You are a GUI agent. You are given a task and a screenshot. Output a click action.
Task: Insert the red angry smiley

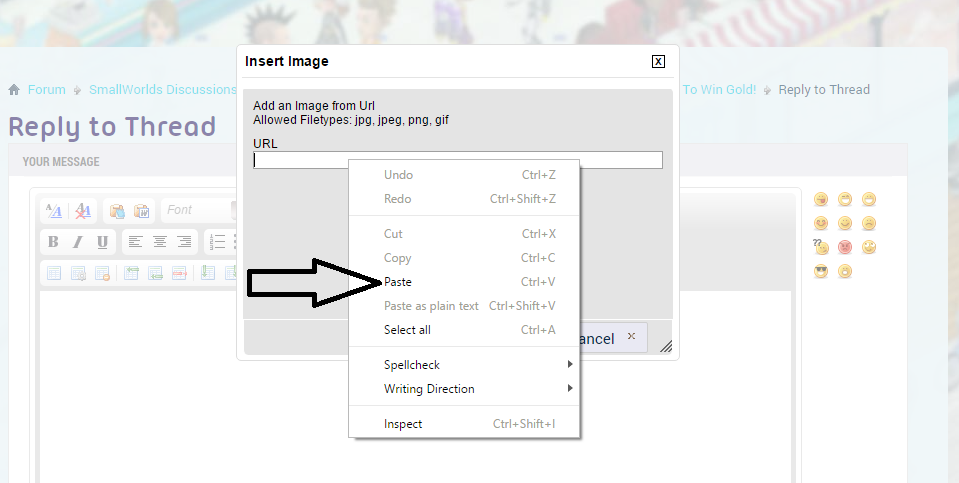(845, 247)
